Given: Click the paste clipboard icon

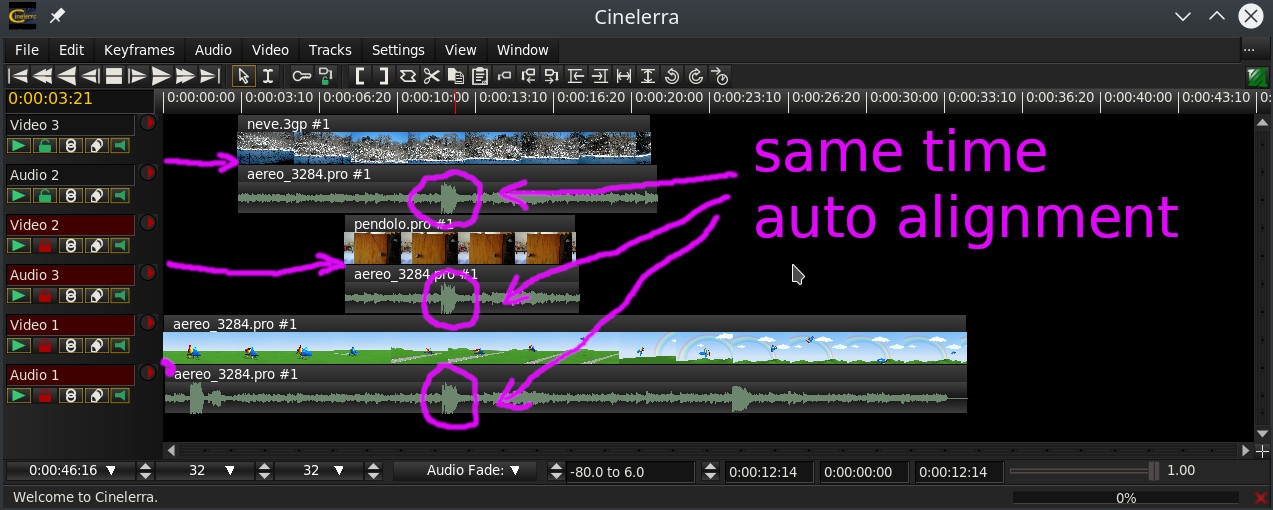Looking at the screenshot, I should pyautogui.click(x=480, y=76).
